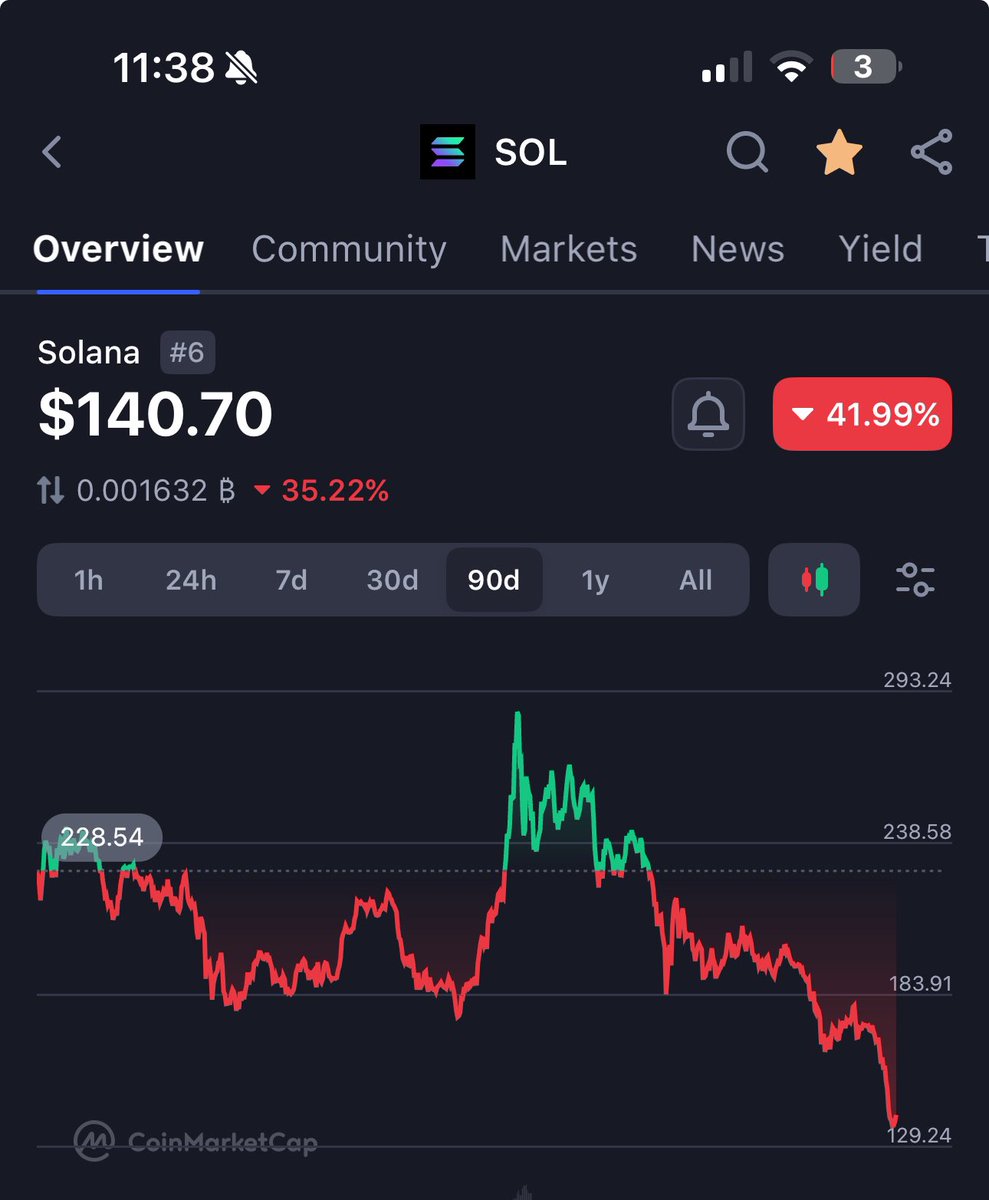Swap the BTC price conversion arrows
The image size is (989, 1200).
tap(50, 491)
